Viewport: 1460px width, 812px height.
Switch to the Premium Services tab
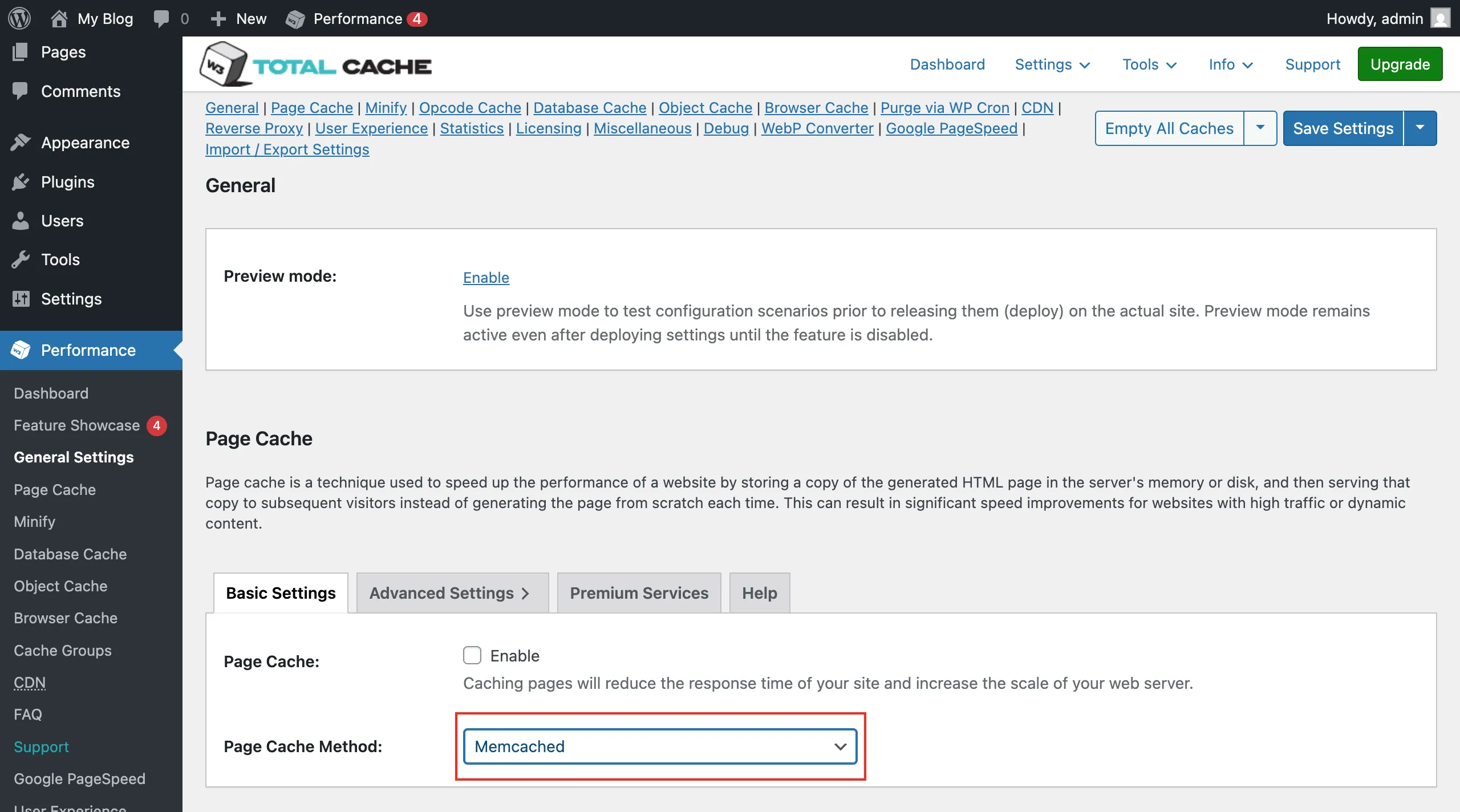[x=639, y=593]
